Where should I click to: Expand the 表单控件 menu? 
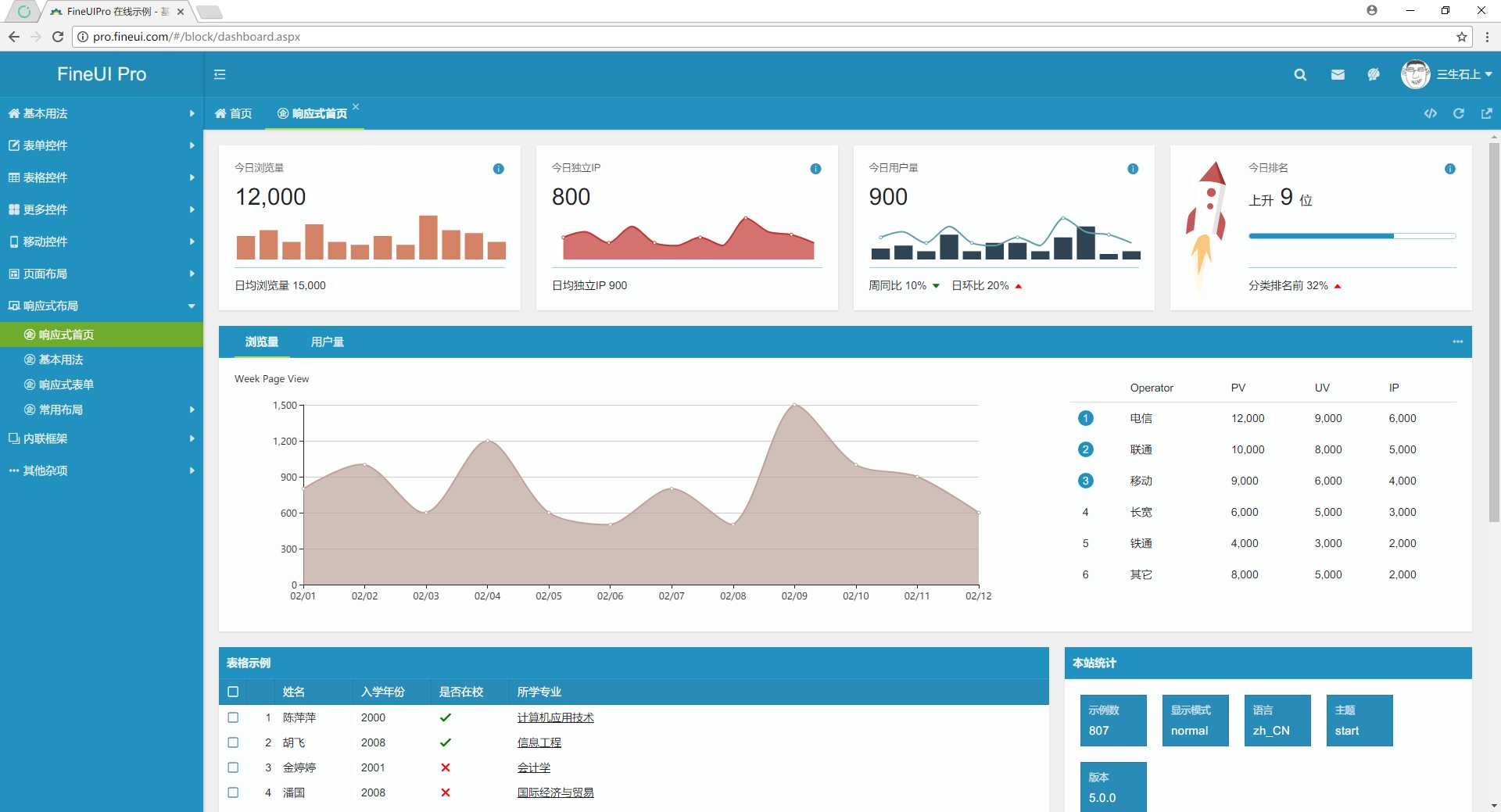click(x=102, y=145)
